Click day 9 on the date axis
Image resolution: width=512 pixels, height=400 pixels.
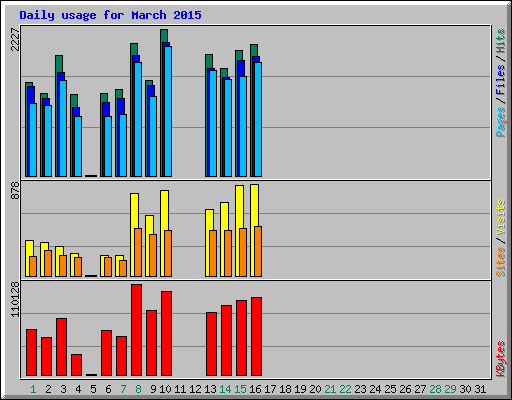click(x=153, y=389)
